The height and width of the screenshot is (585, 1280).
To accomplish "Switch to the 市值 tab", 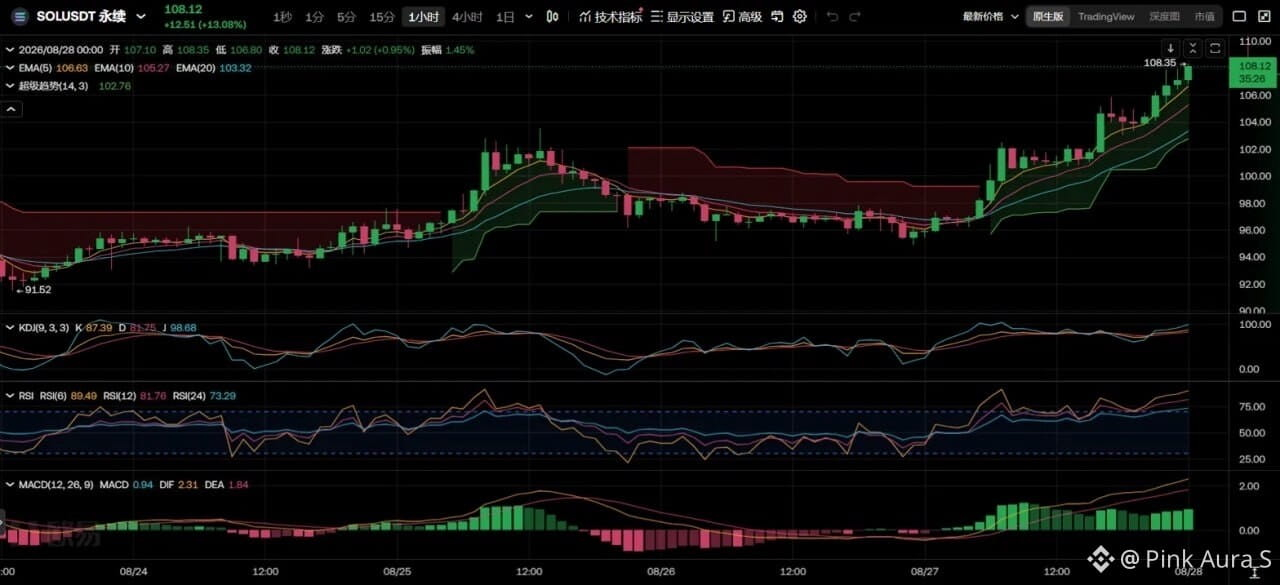I will 1204,17.
